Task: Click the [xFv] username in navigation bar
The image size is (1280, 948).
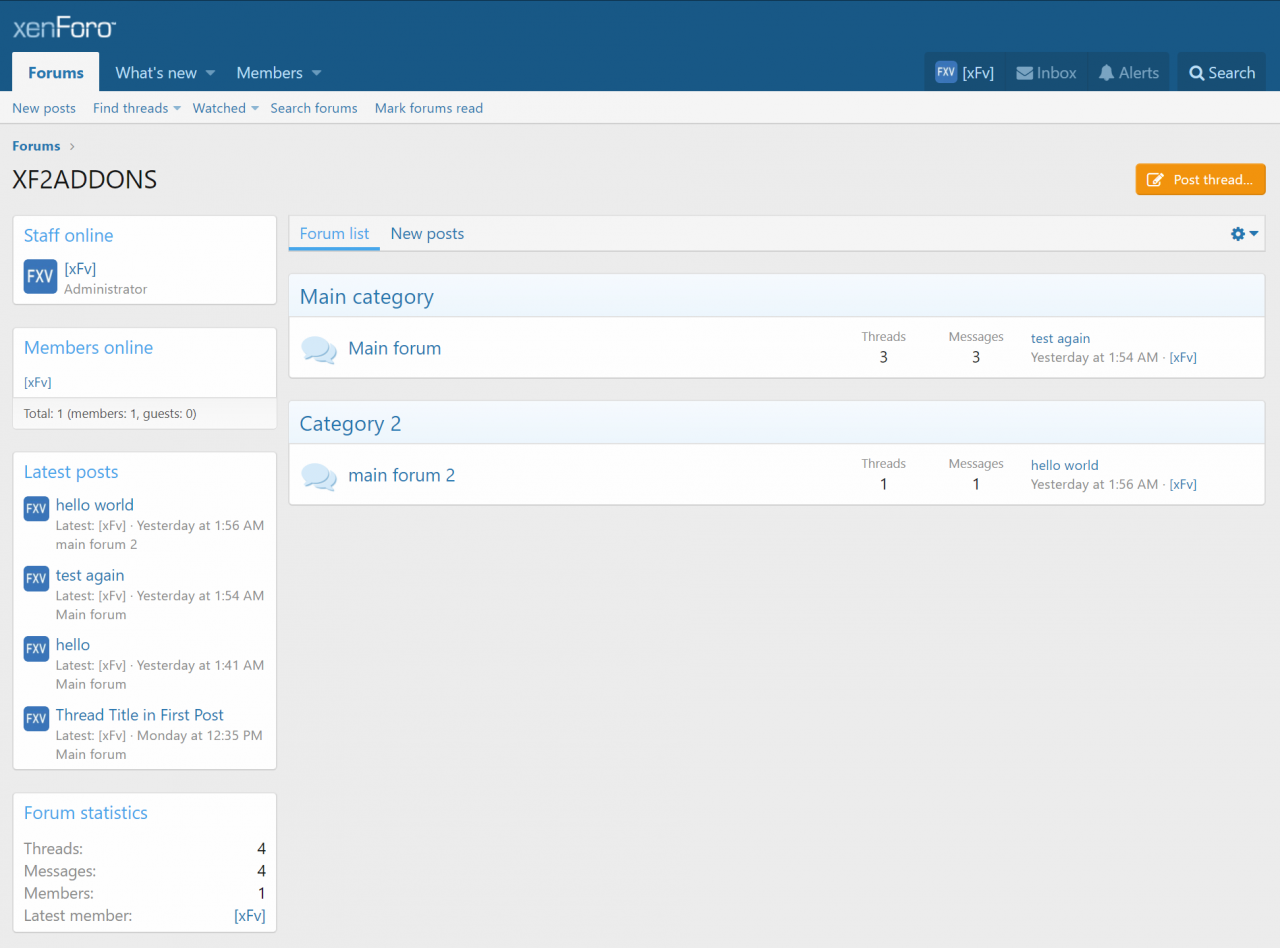Action: tap(978, 73)
